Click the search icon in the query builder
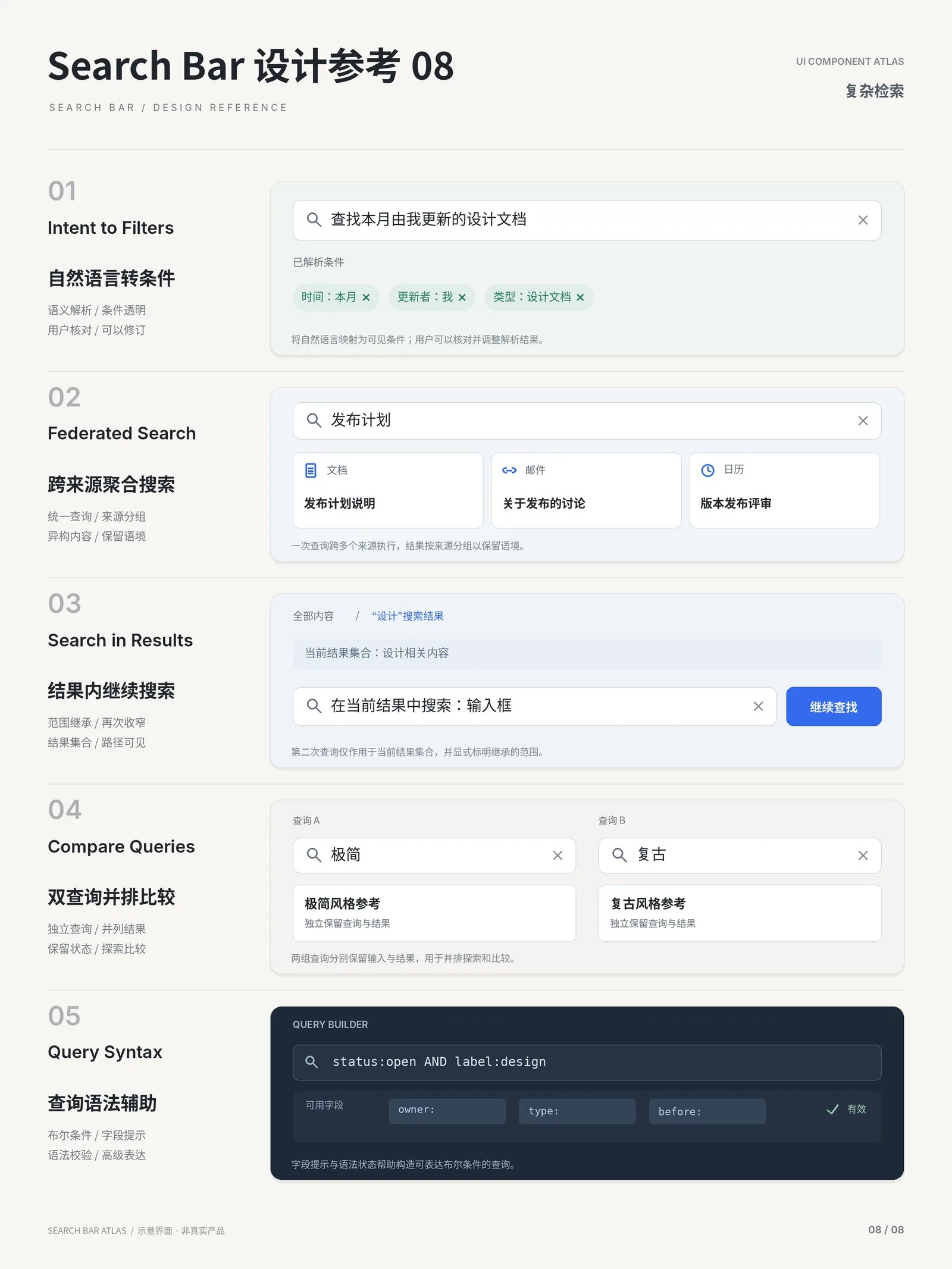Screen dimensions: 952x1269 coord(311,1062)
